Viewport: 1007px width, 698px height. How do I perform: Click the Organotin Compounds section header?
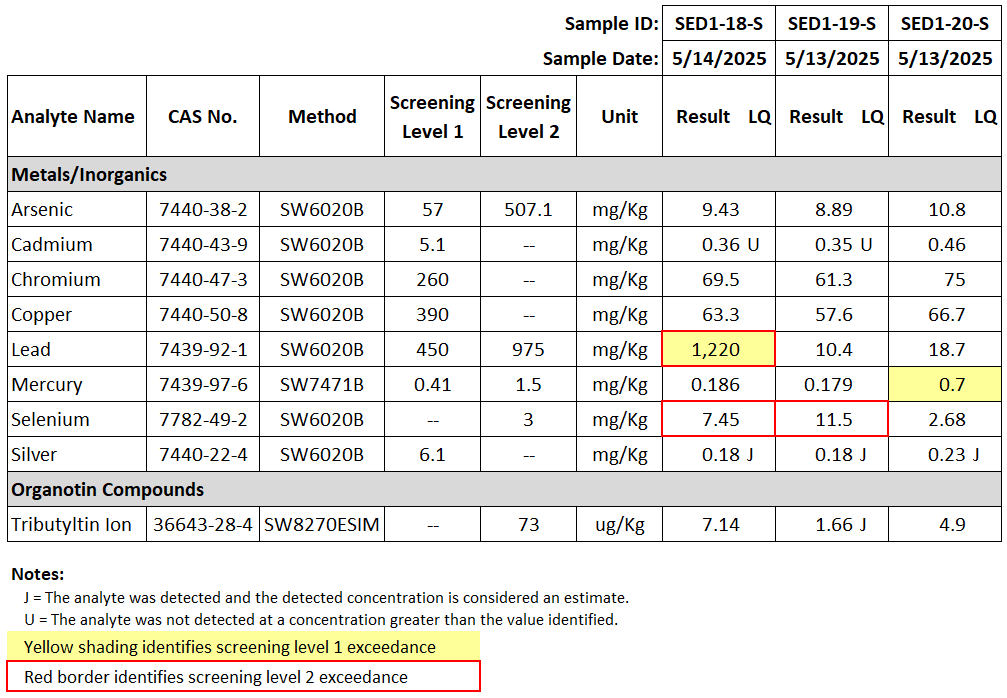click(x=110, y=489)
